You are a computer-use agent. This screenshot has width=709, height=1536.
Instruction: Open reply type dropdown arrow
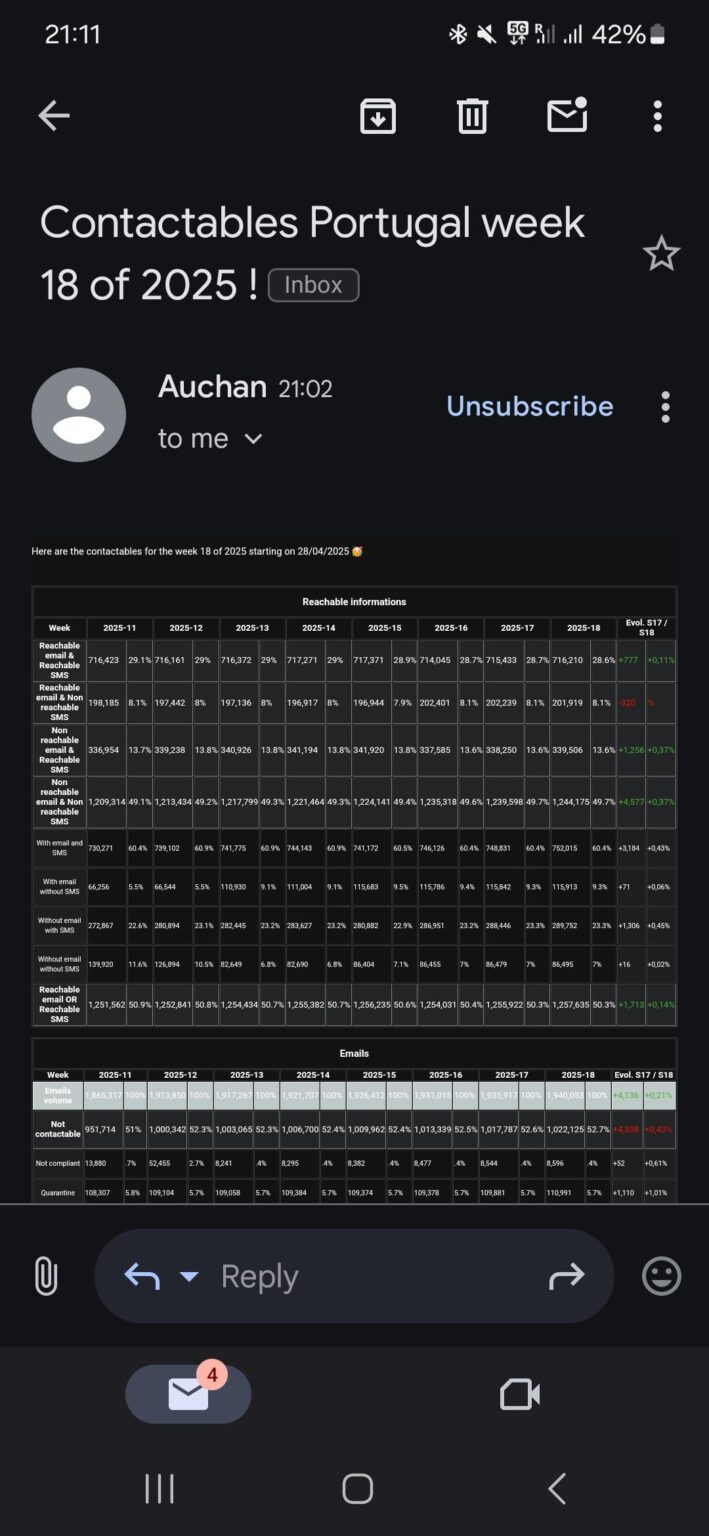tap(189, 1277)
